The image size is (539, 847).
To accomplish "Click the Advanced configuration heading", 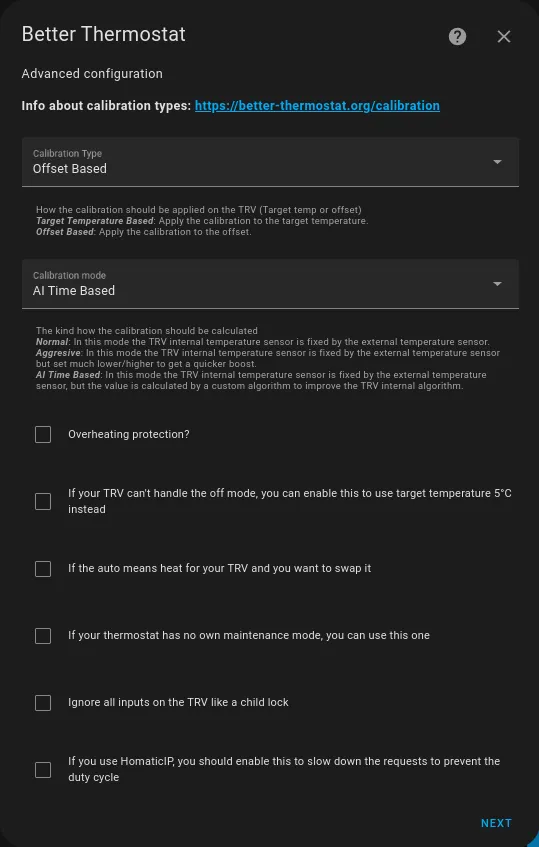I will [92, 73].
